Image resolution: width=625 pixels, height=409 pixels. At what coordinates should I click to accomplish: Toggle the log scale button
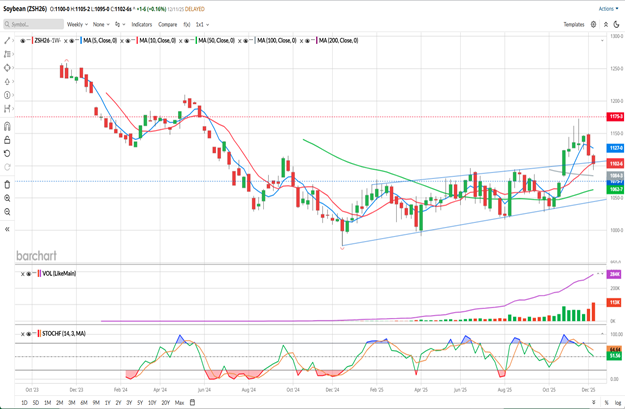tap(617, 403)
